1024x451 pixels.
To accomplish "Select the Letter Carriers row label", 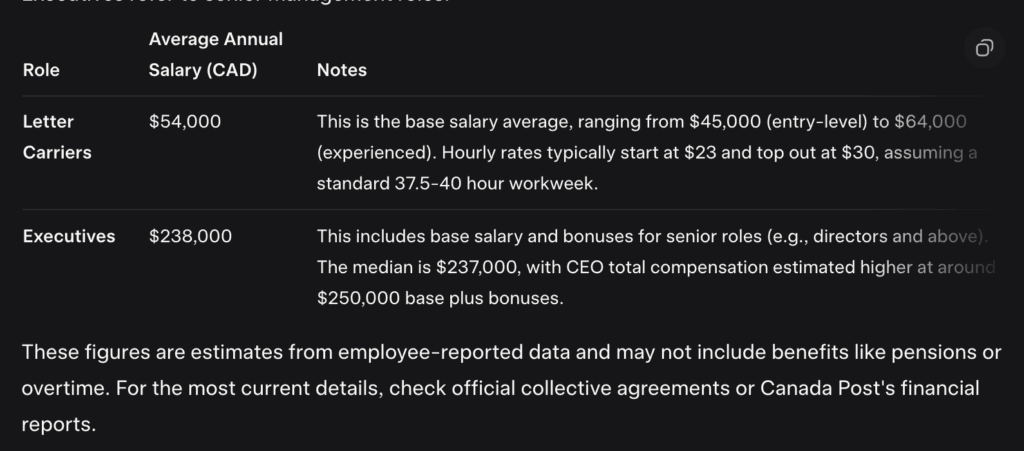I will pos(57,137).
